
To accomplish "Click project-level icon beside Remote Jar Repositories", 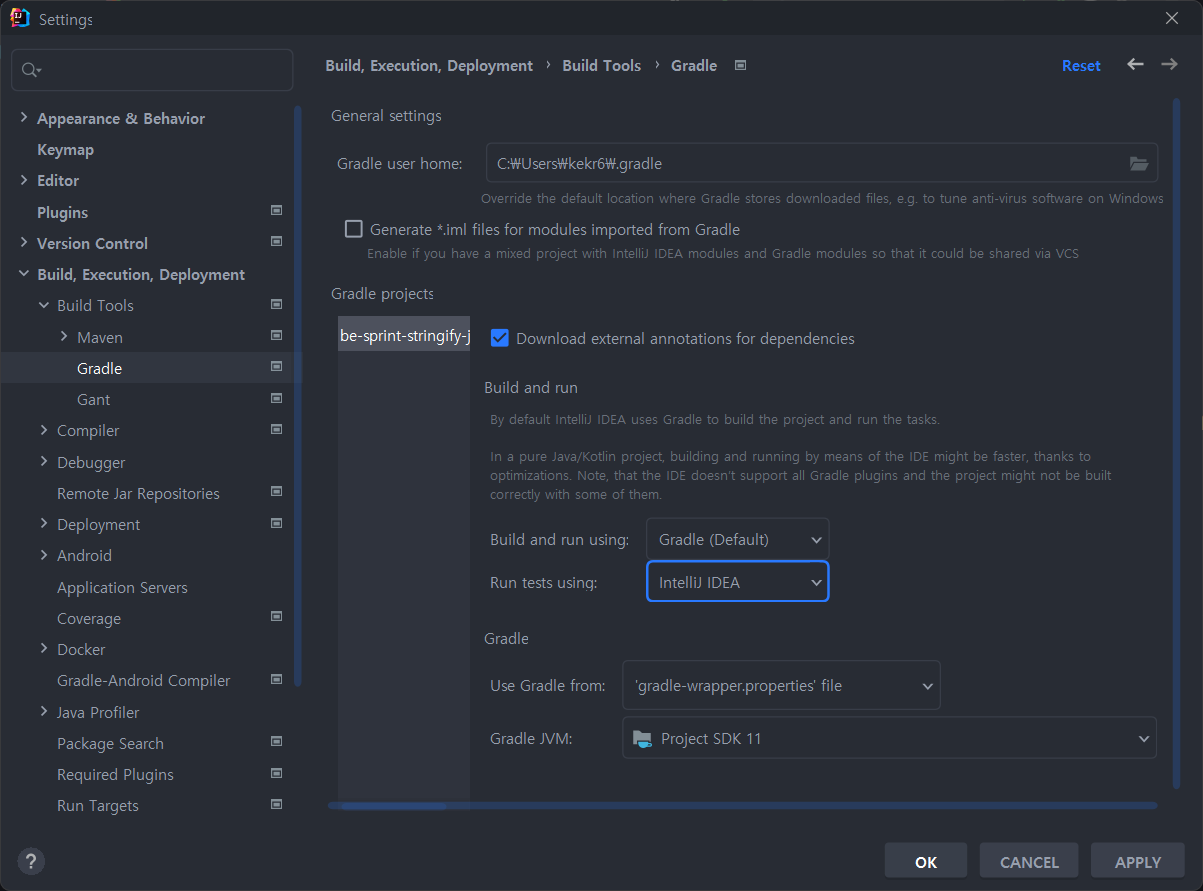I will [277, 492].
